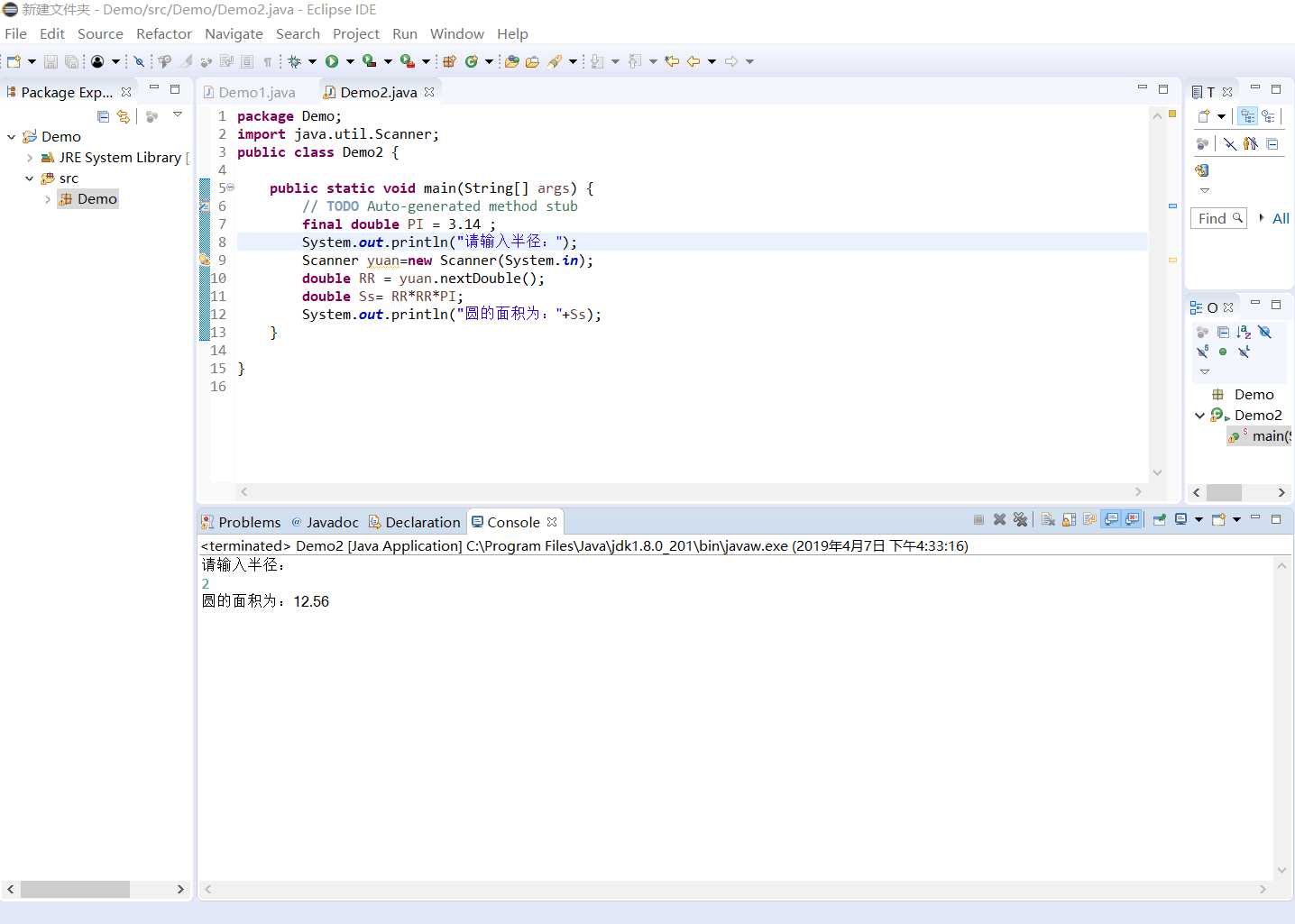
Task: Click the Task List Find field
Action: click(1219, 218)
